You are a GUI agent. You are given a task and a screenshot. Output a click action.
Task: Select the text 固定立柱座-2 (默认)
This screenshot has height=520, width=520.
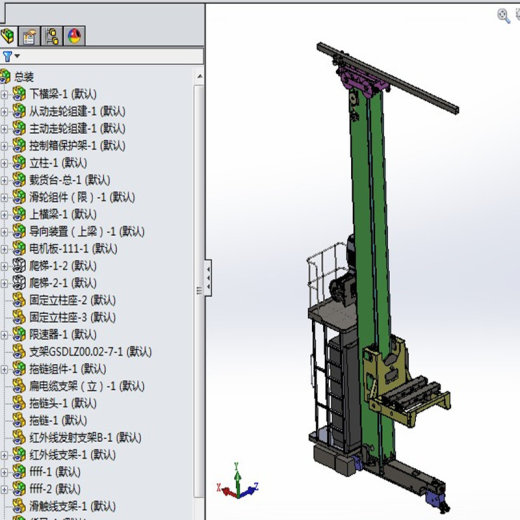click(73, 300)
